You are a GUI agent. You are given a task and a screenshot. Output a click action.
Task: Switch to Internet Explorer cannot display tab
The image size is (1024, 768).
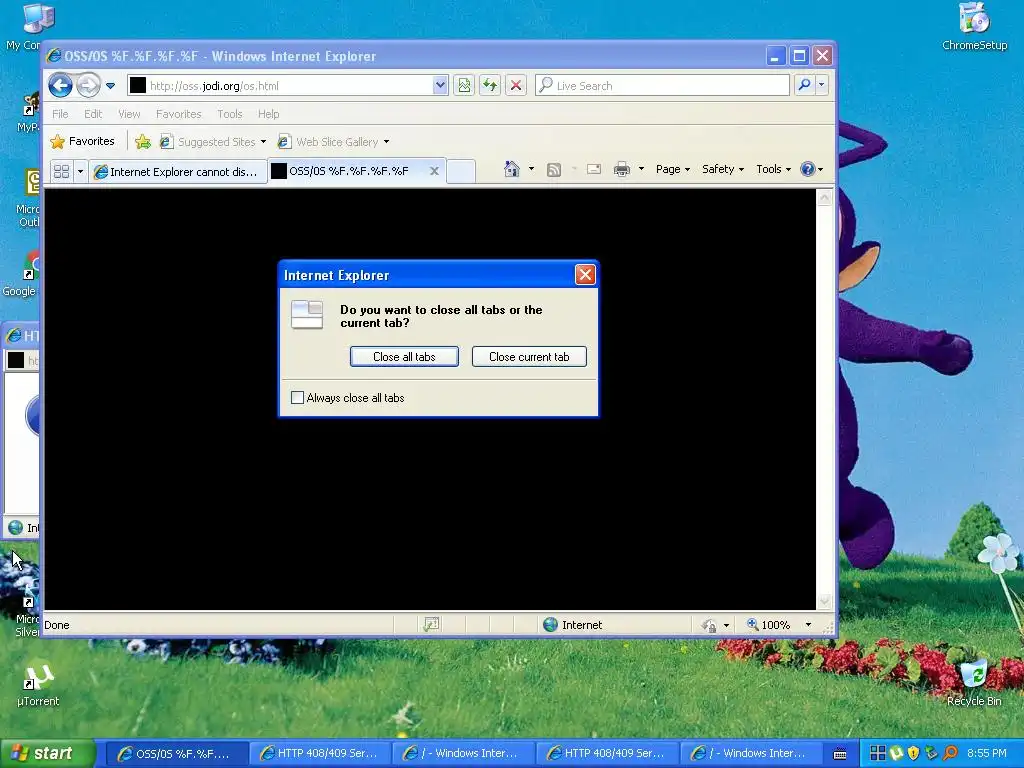pos(178,171)
